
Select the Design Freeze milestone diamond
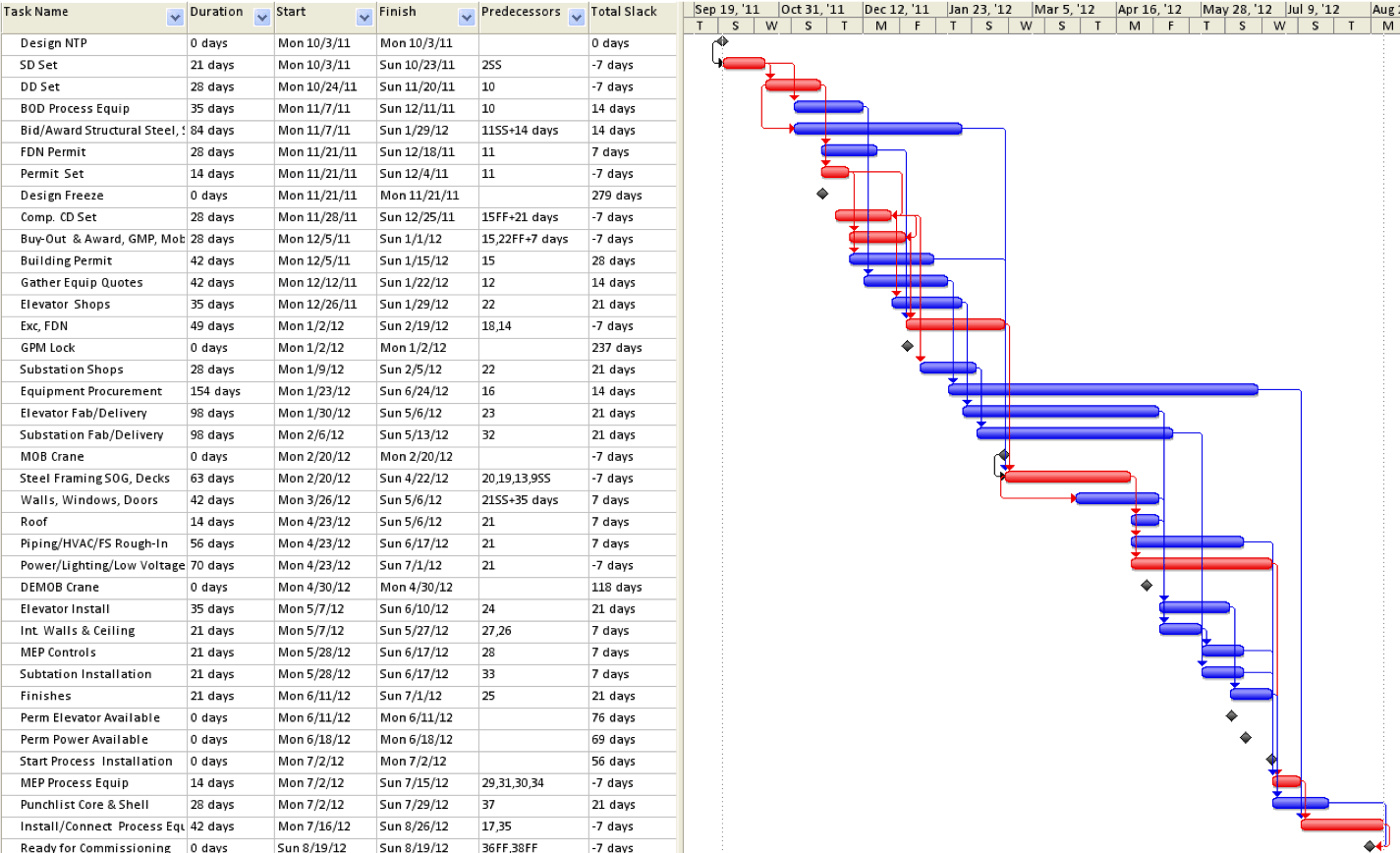[x=822, y=194]
